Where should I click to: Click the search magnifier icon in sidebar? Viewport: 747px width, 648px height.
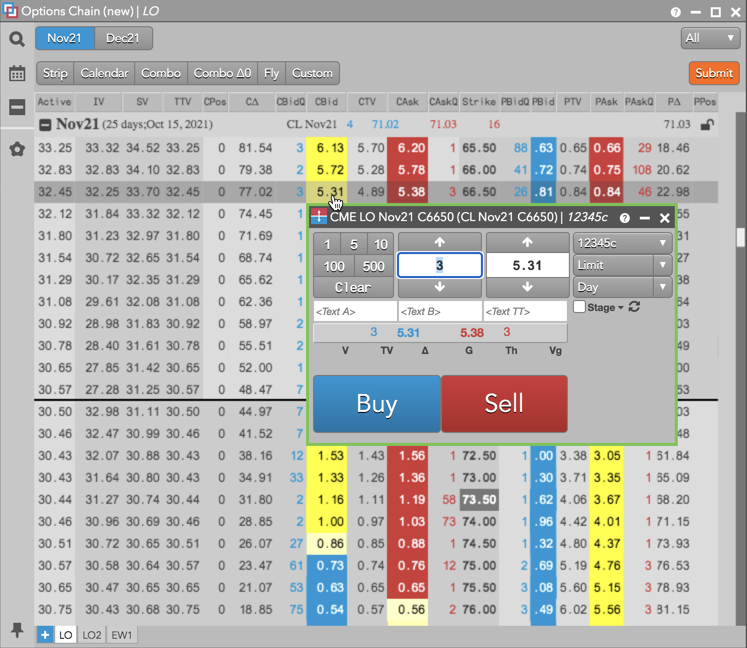point(17,39)
